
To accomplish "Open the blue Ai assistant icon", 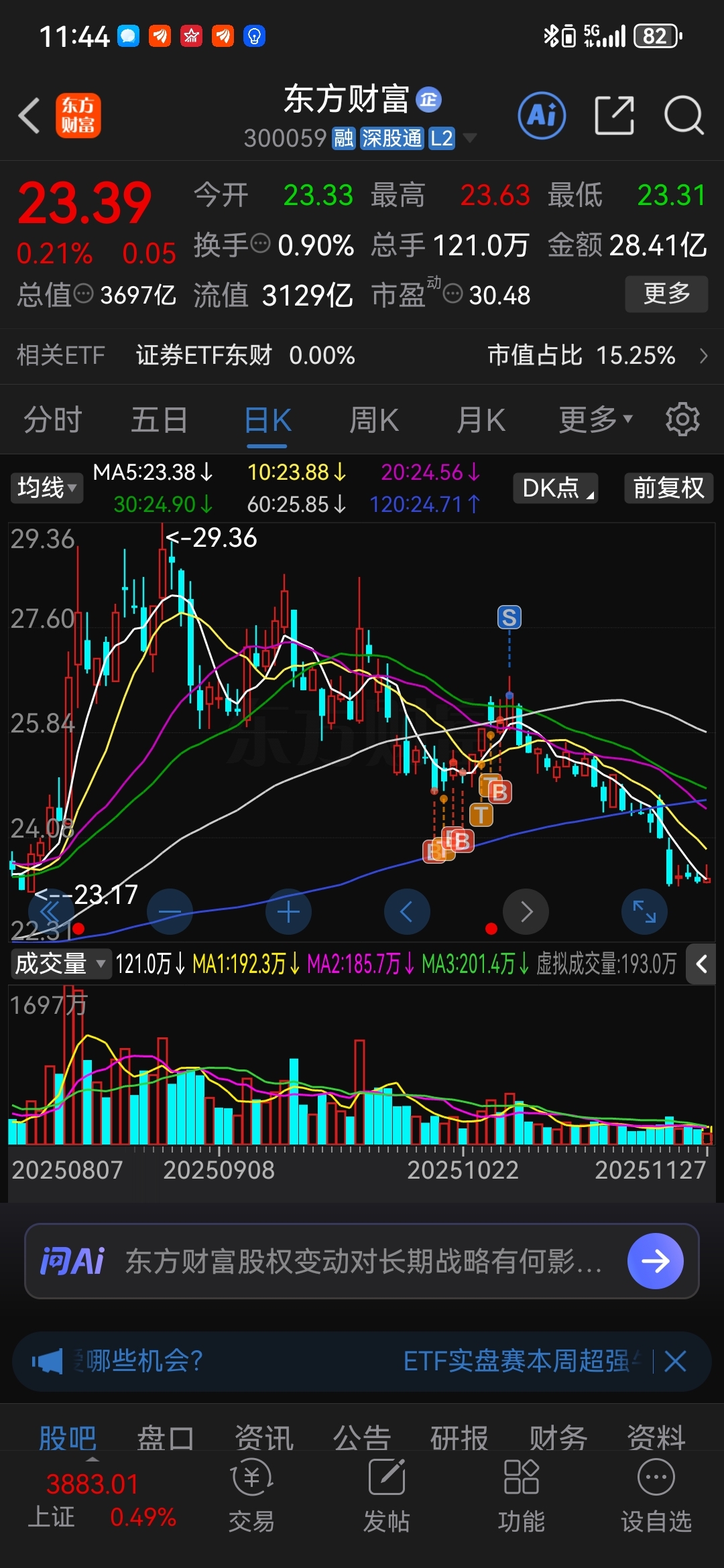I will pyautogui.click(x=542, y=115).
